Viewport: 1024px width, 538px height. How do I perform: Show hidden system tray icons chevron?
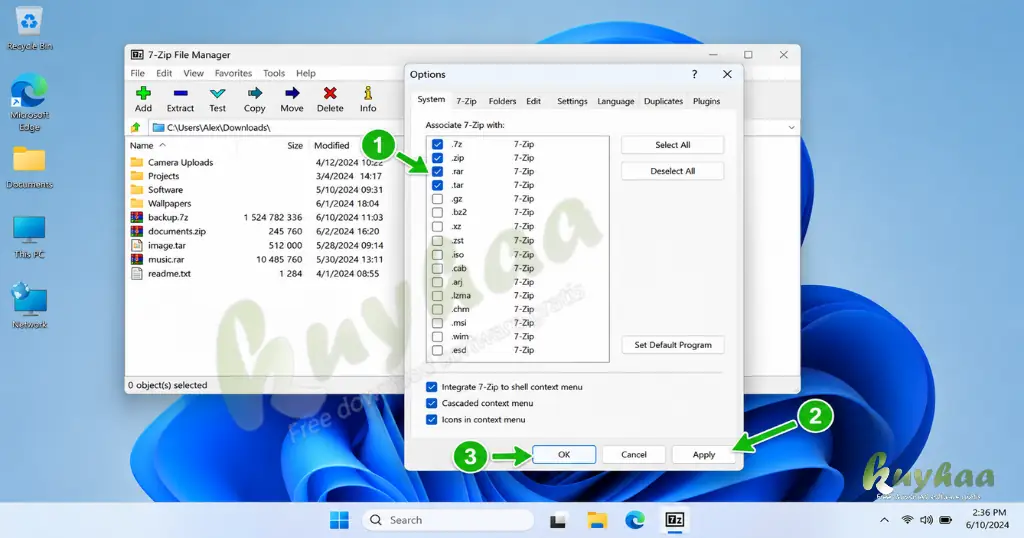coord(884,520)
